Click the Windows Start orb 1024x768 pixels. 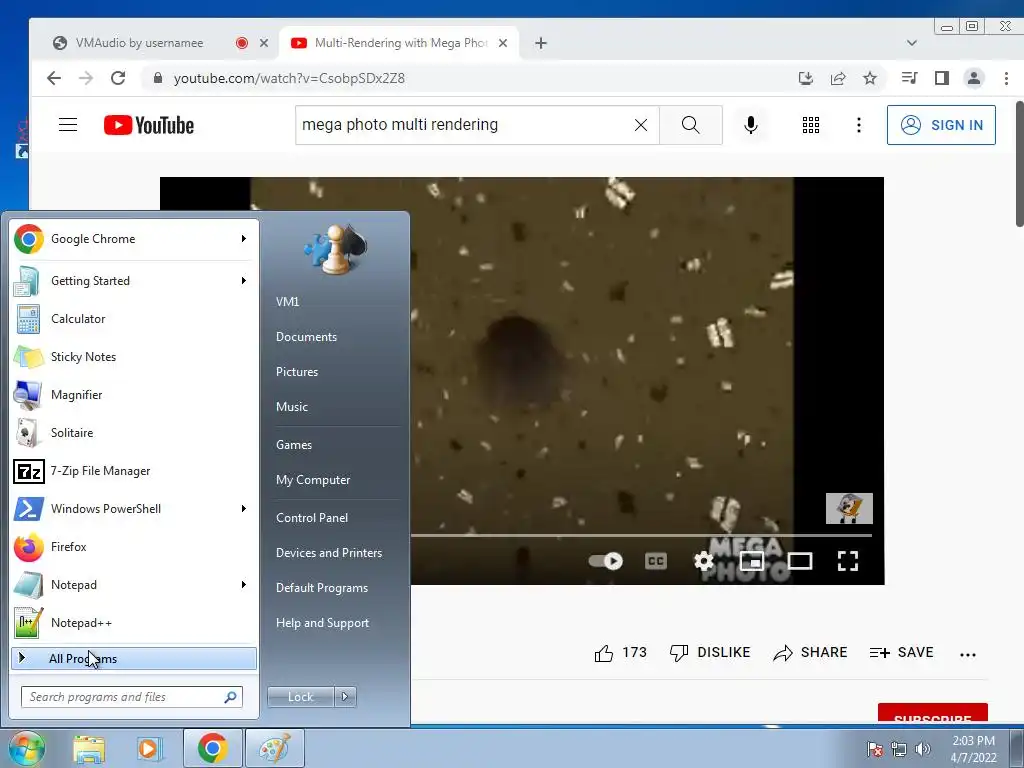[x=26, y=748]
